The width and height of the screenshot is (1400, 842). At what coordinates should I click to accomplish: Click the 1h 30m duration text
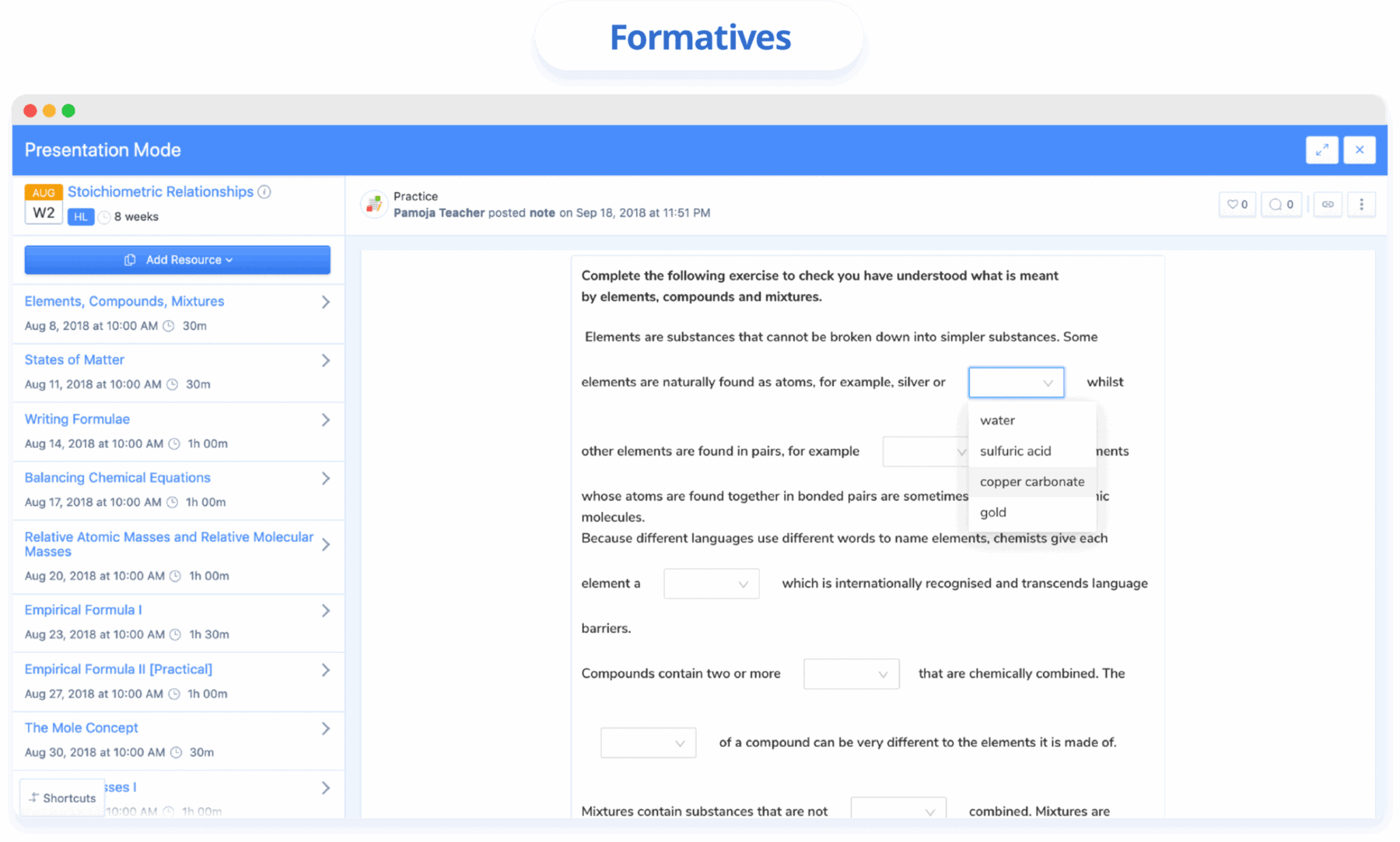pyautogui.click(x=209, y=634)
